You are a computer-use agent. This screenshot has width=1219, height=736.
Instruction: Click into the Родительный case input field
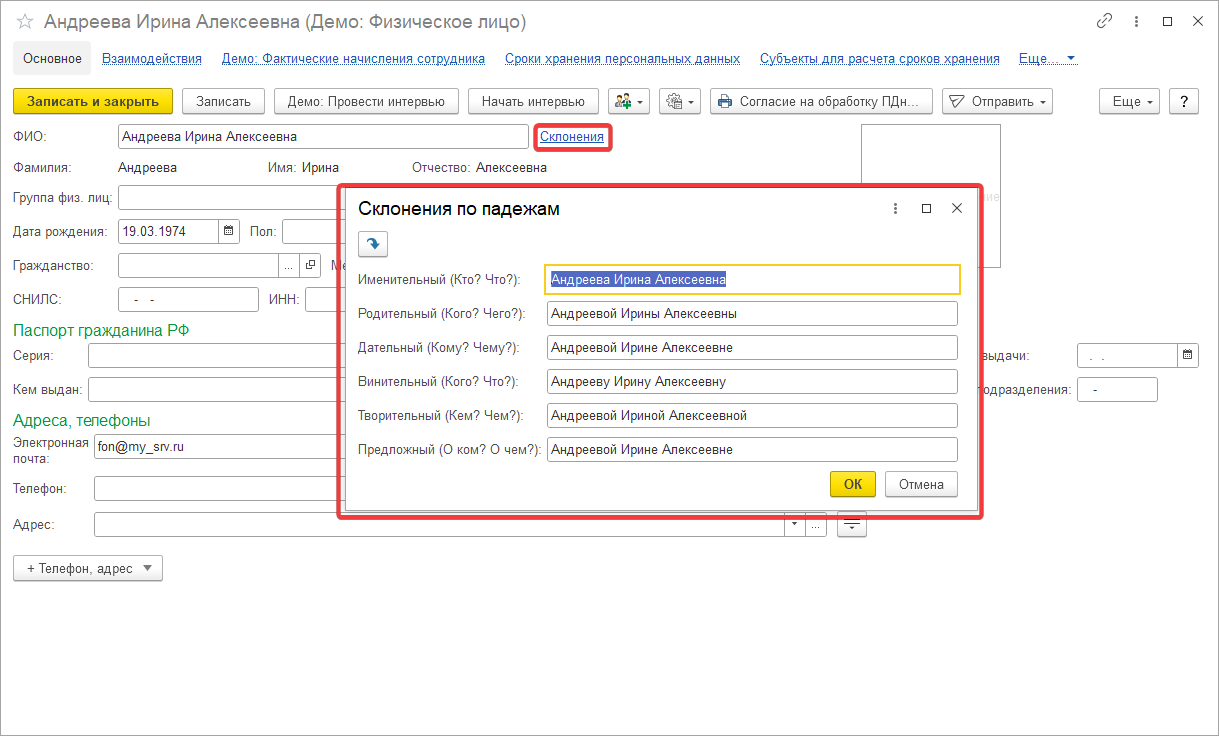coord(752,314)
